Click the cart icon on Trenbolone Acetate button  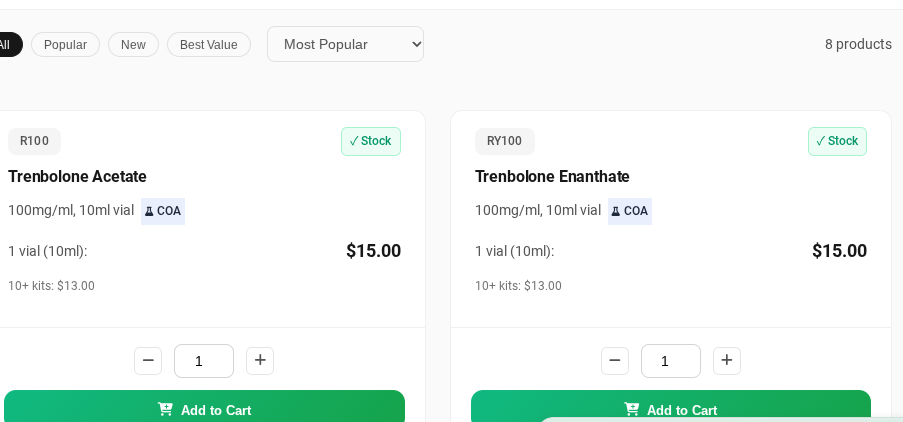pyautogui.click(x=165, y=409)
